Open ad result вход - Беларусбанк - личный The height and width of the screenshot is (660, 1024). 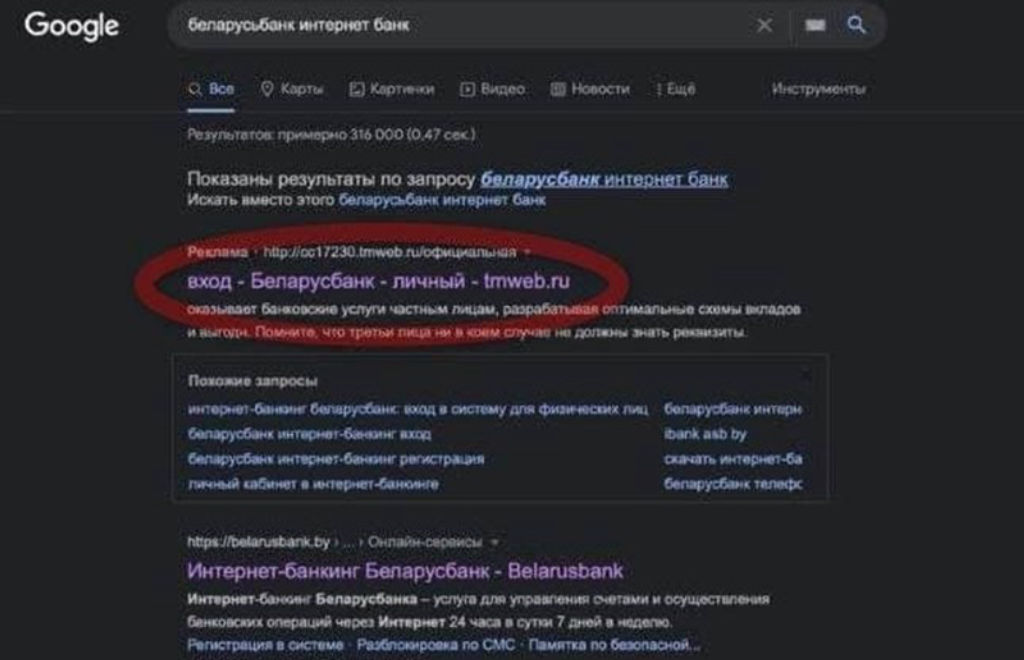(378, 281)
